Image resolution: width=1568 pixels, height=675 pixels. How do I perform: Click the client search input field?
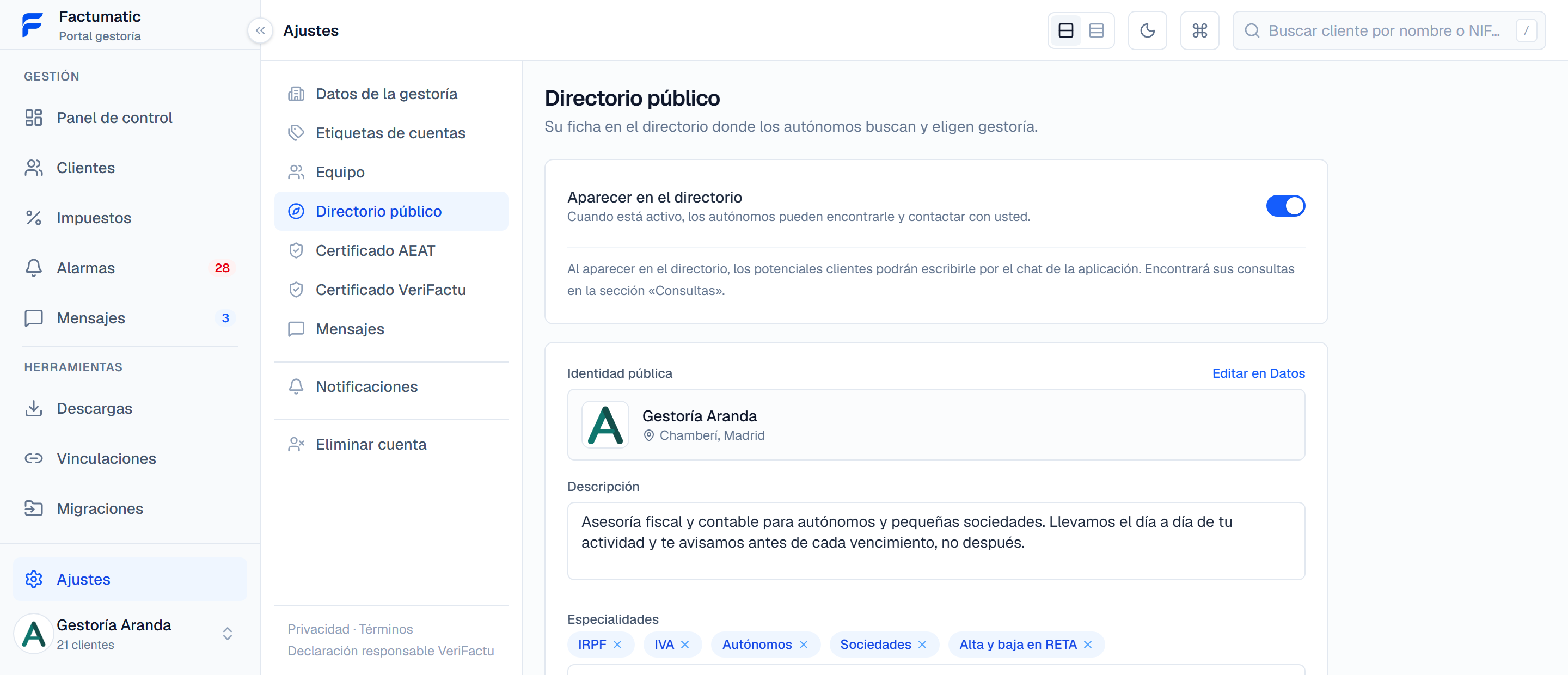1389,30
